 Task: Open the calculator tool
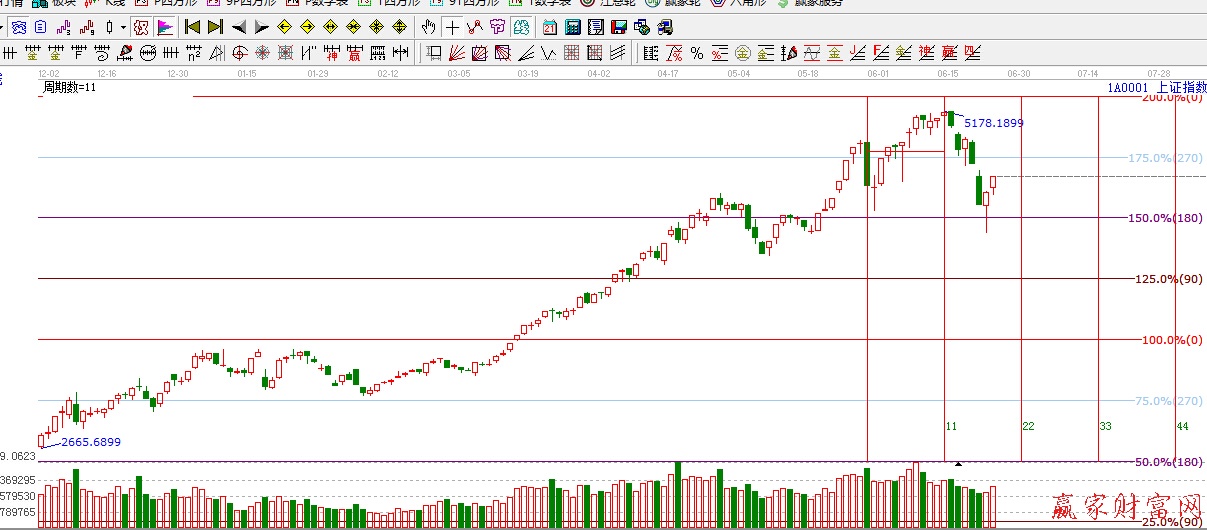coord(573,27)
